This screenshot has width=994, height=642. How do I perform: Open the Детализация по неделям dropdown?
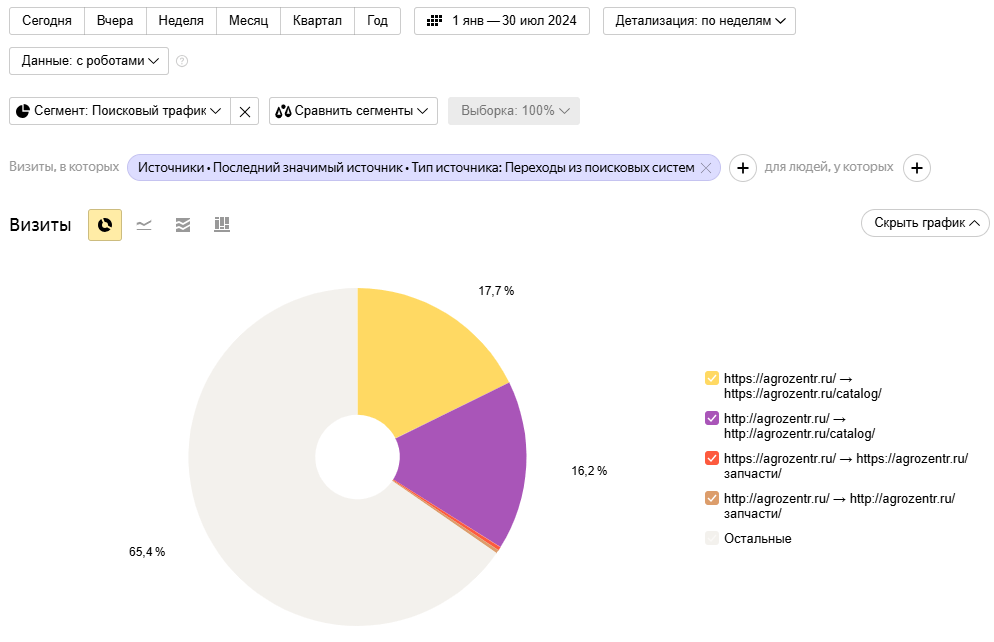(699, 21)
